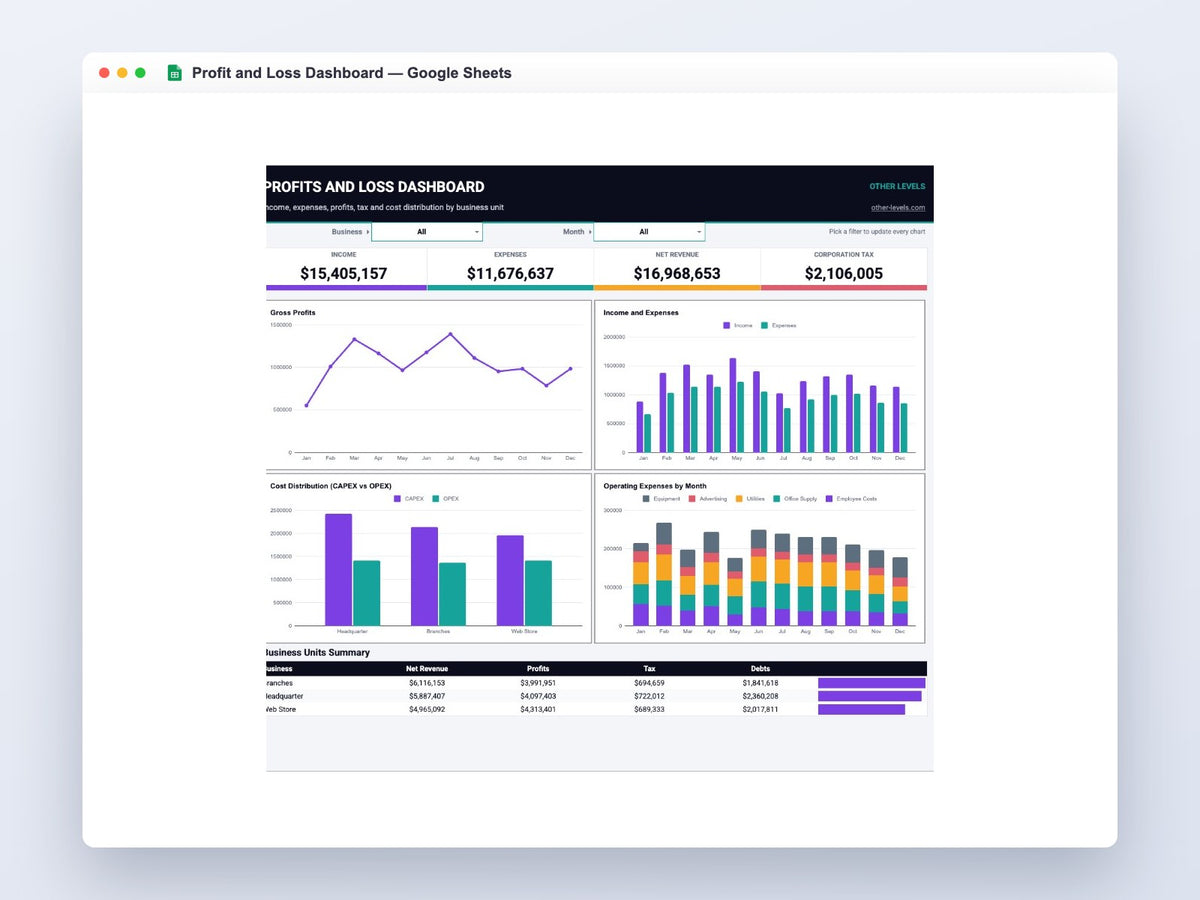Viewport: 1200px width, 900px height.
Task: Click the Expenses legend swatch in chart
Action: pos(764,326)
